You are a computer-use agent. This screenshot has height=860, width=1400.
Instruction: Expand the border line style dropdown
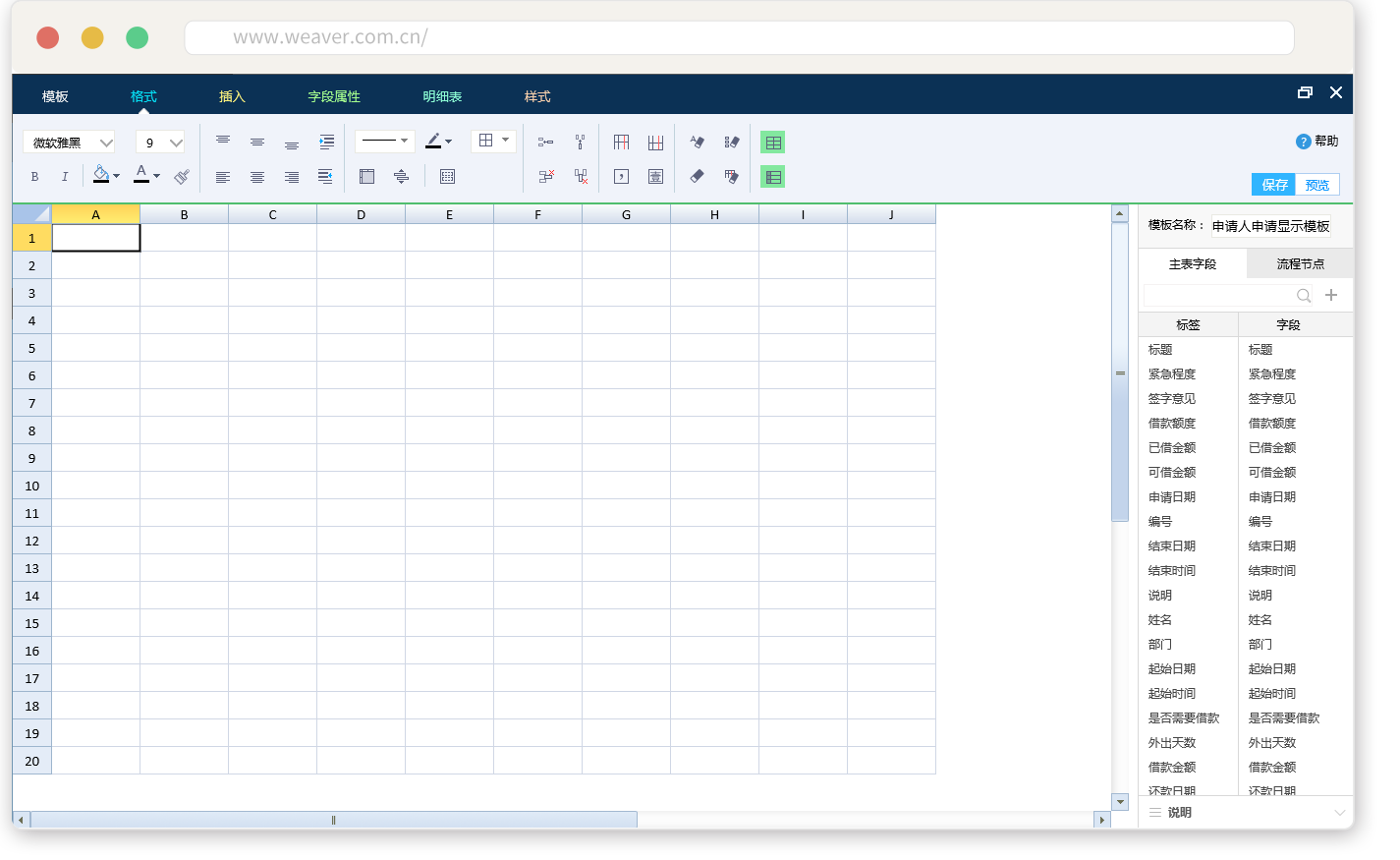pos(384,142)
